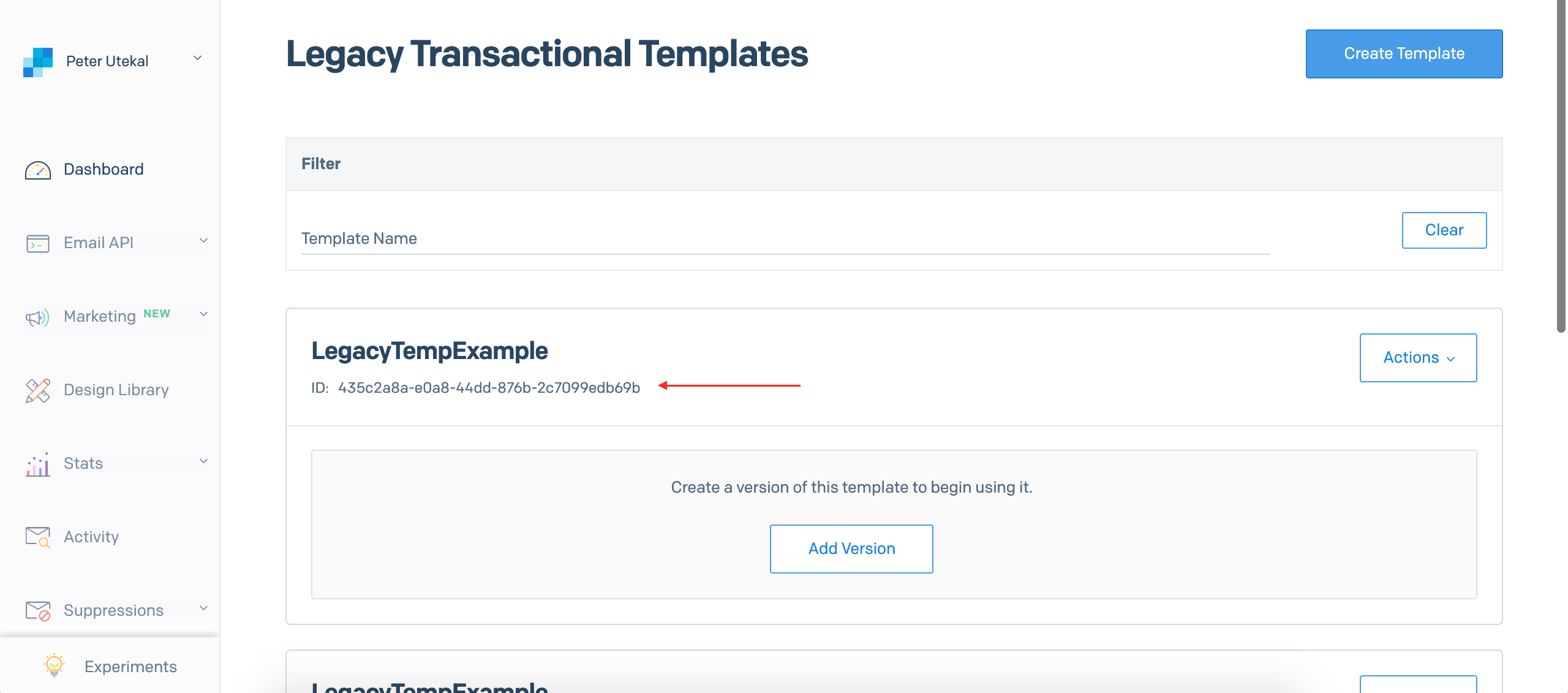Expand the Email API submenu chevron
The image size is (1568, 693).
click(x=203, y=241)
